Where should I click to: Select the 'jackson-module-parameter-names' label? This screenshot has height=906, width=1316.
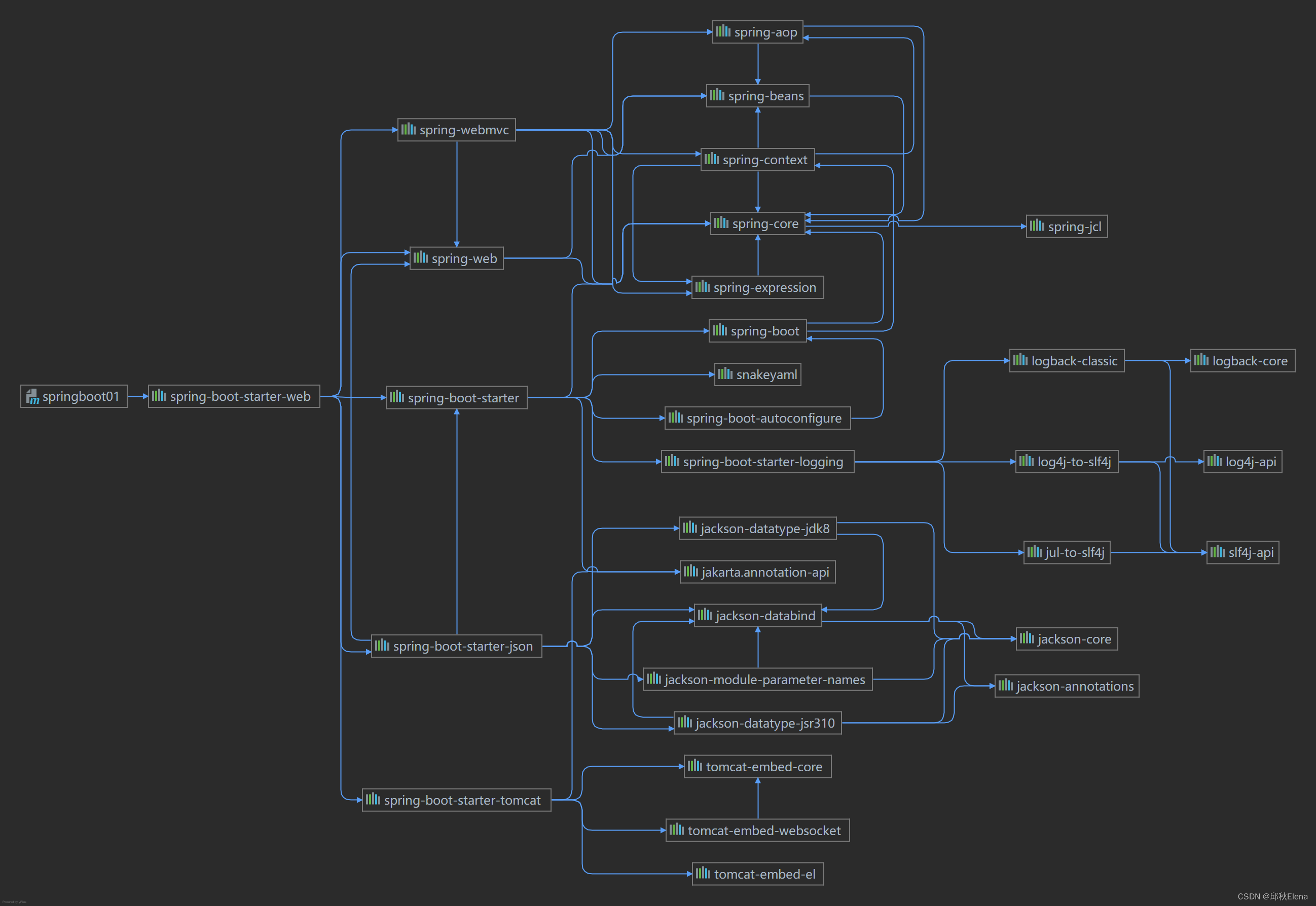tap(764, 680)
